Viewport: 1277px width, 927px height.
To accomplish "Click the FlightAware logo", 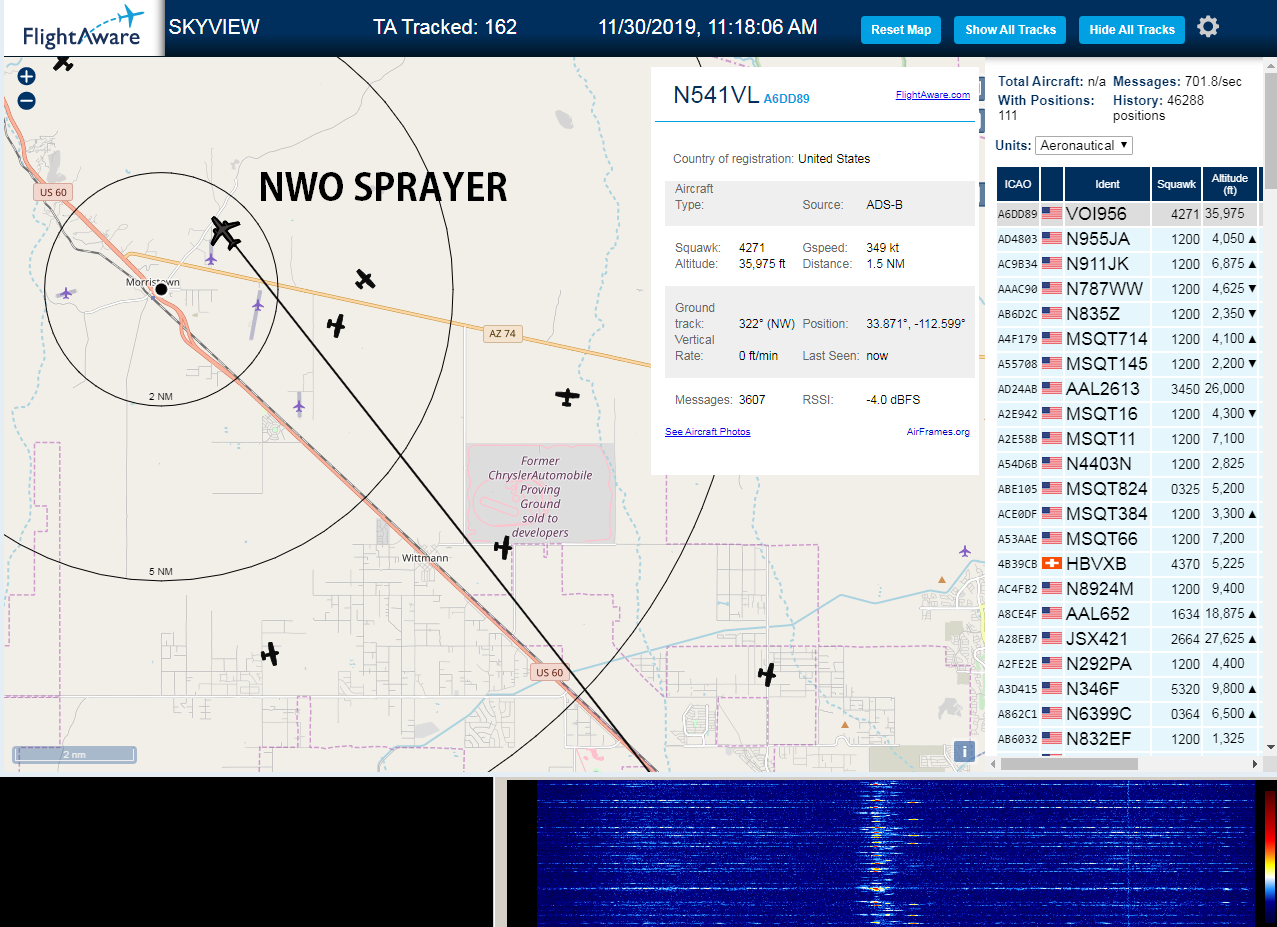I will coord(83,28).
